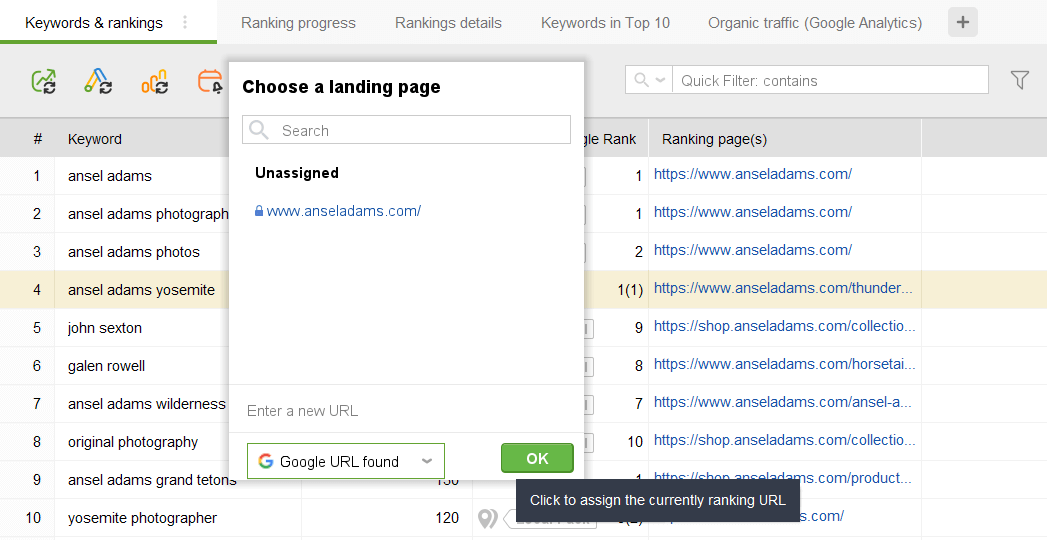Switch to the Rankings details tab
The image size is (1047, 540).
coord(448,23)
